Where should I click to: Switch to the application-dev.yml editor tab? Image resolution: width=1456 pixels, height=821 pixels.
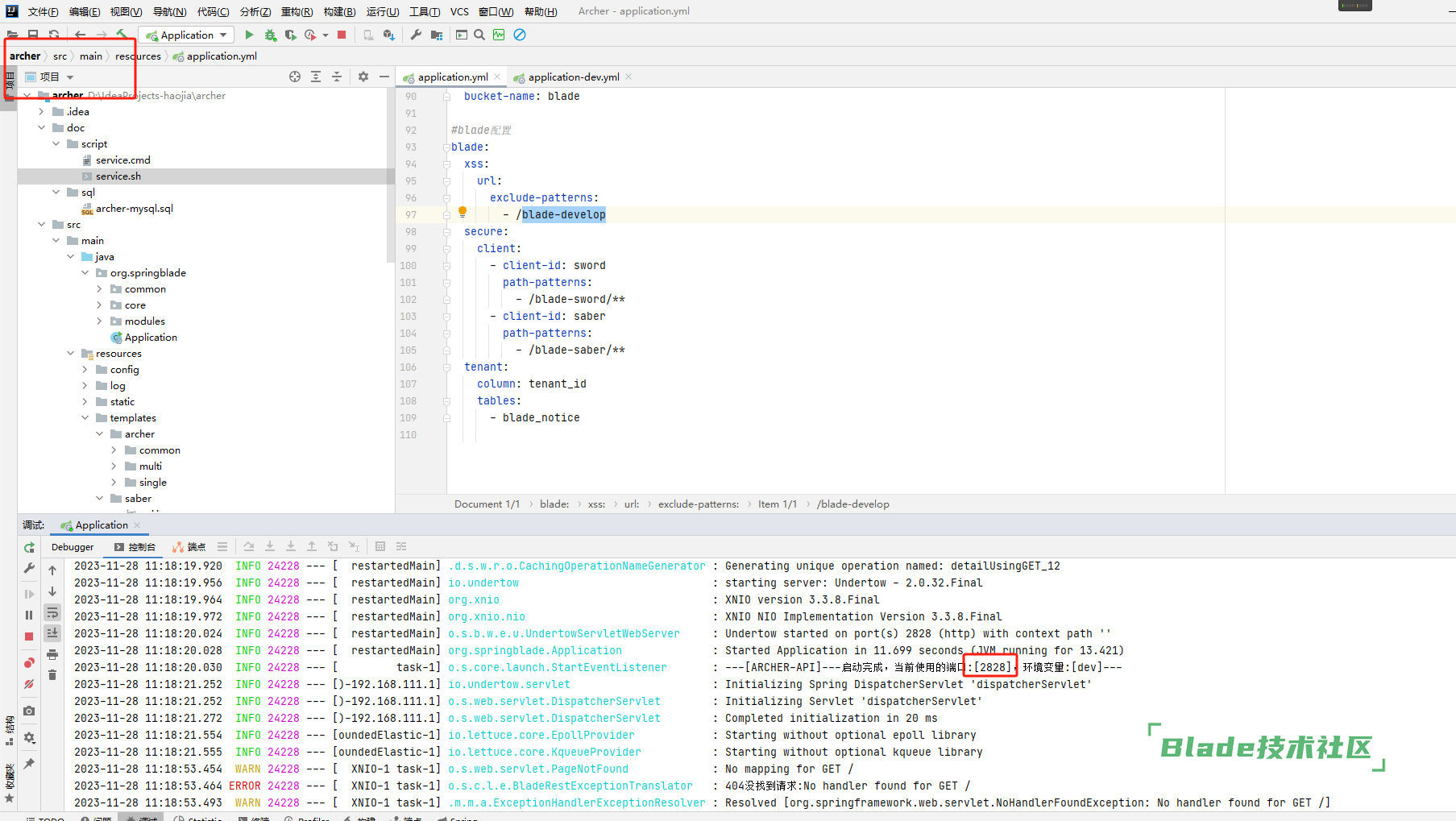[x=574, y=77]
